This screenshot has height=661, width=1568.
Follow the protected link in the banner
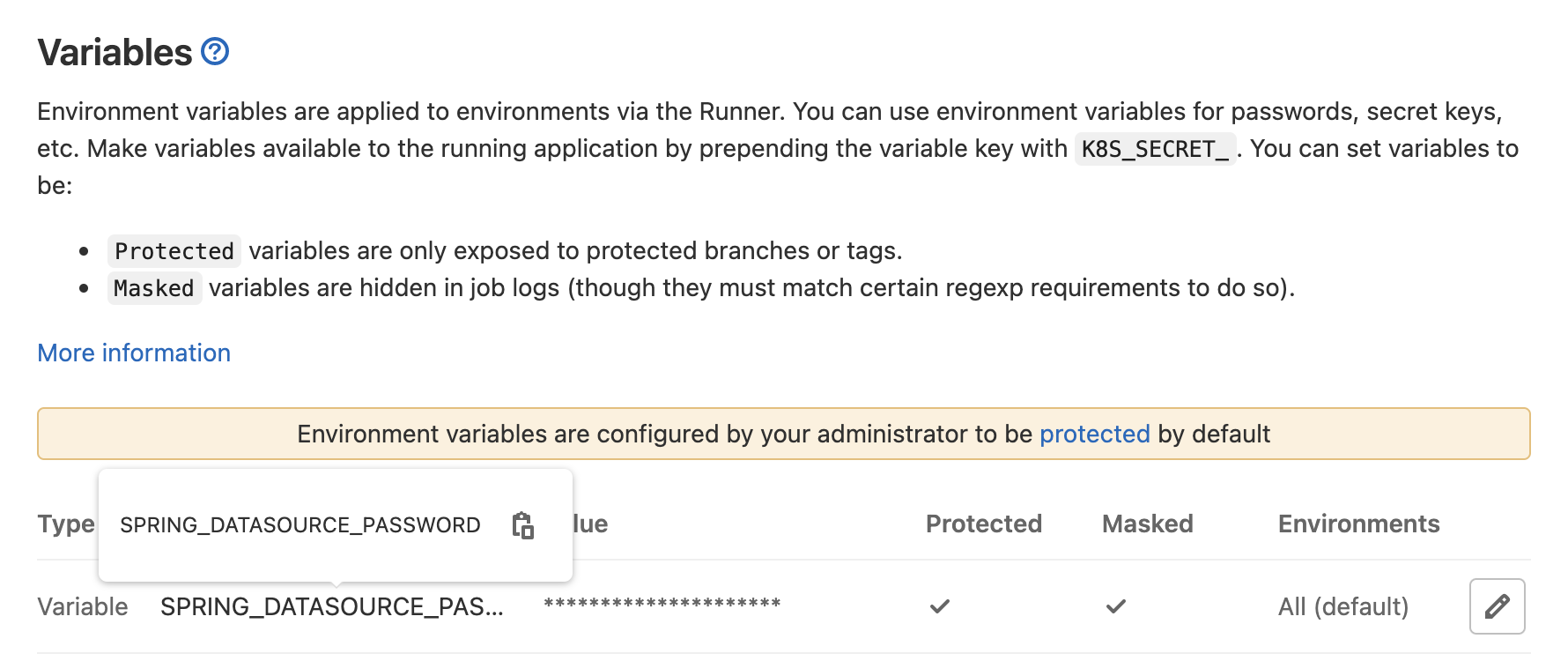(1094, 434)
